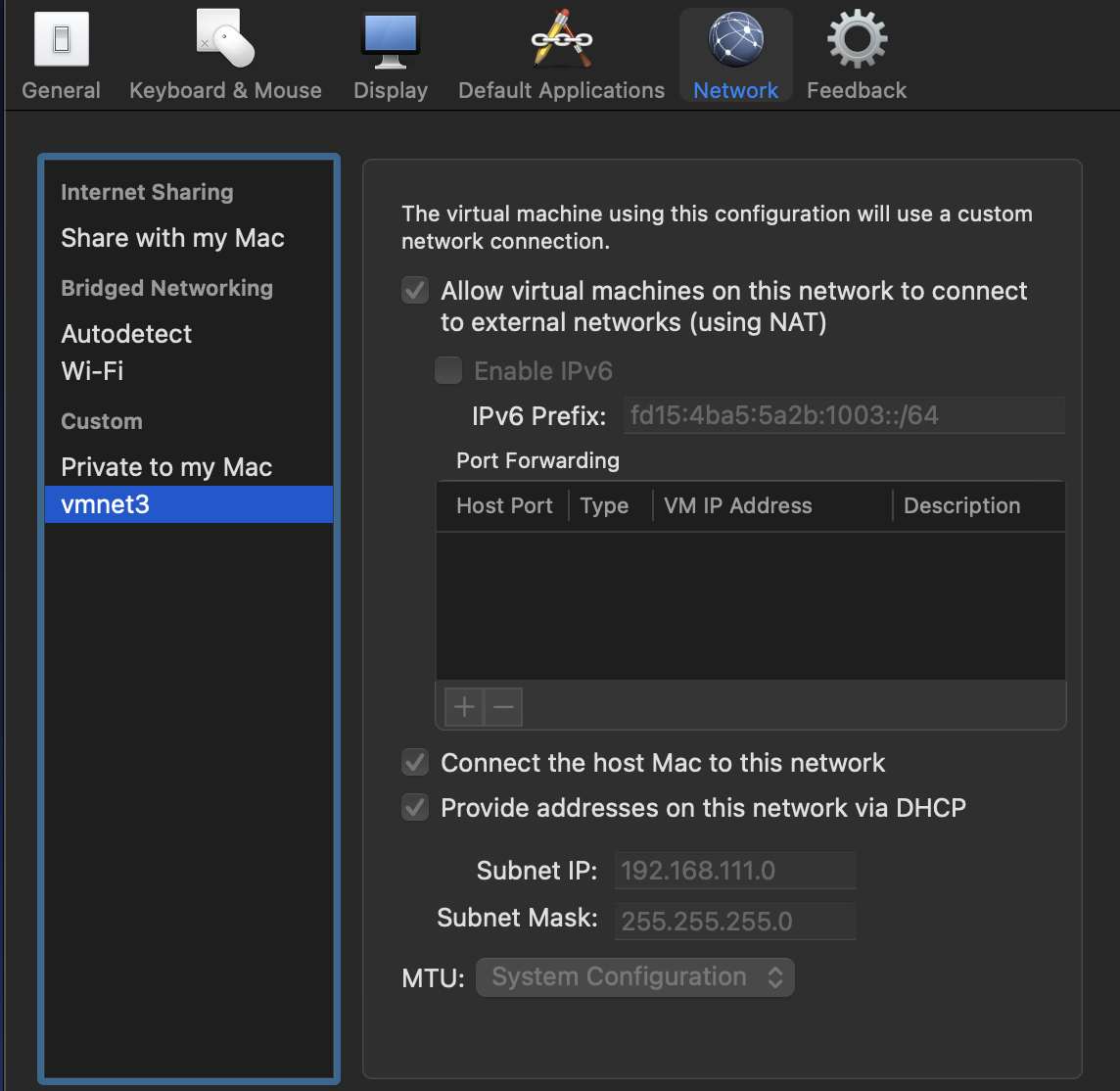The height and width of the screenshot is (1091, 1120).
Task: Add a new port forwarding rule
Action: (463, 706)
